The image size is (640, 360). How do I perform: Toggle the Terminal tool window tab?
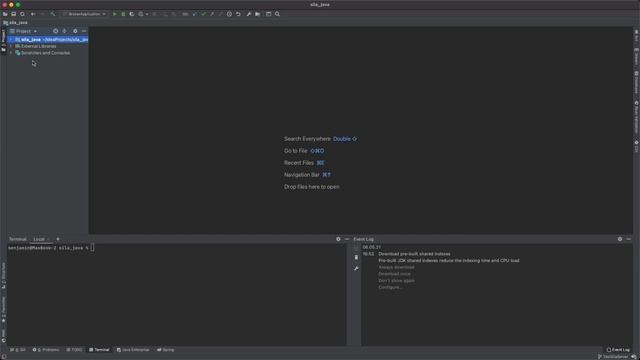pyautogui.click(x=99, y=350)
